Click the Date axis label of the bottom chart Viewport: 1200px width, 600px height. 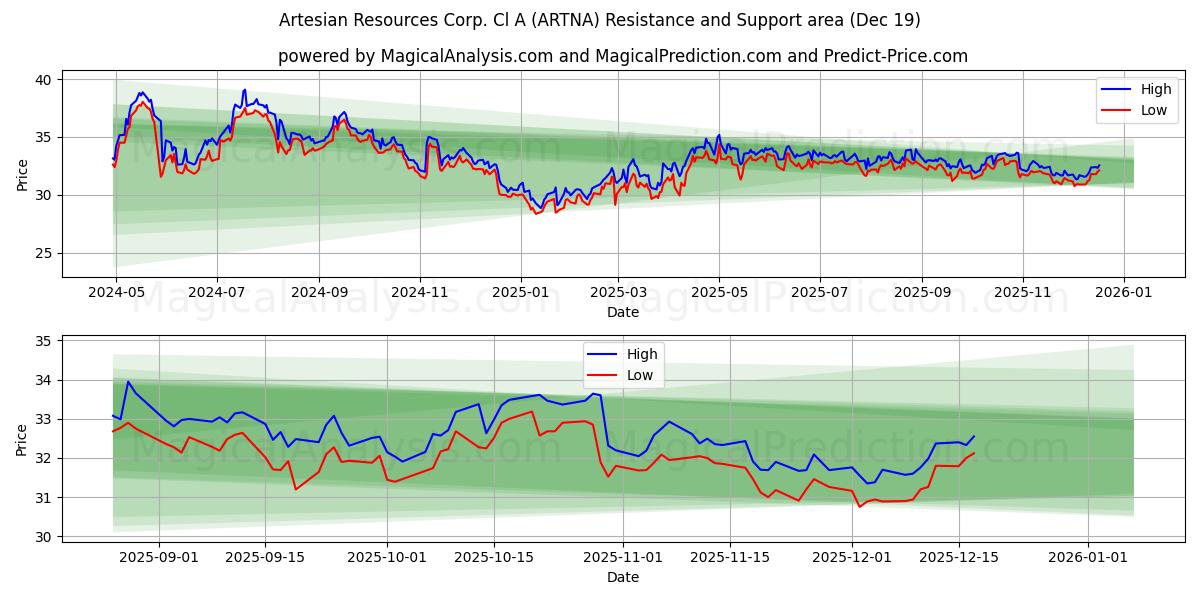coord(622,577)
